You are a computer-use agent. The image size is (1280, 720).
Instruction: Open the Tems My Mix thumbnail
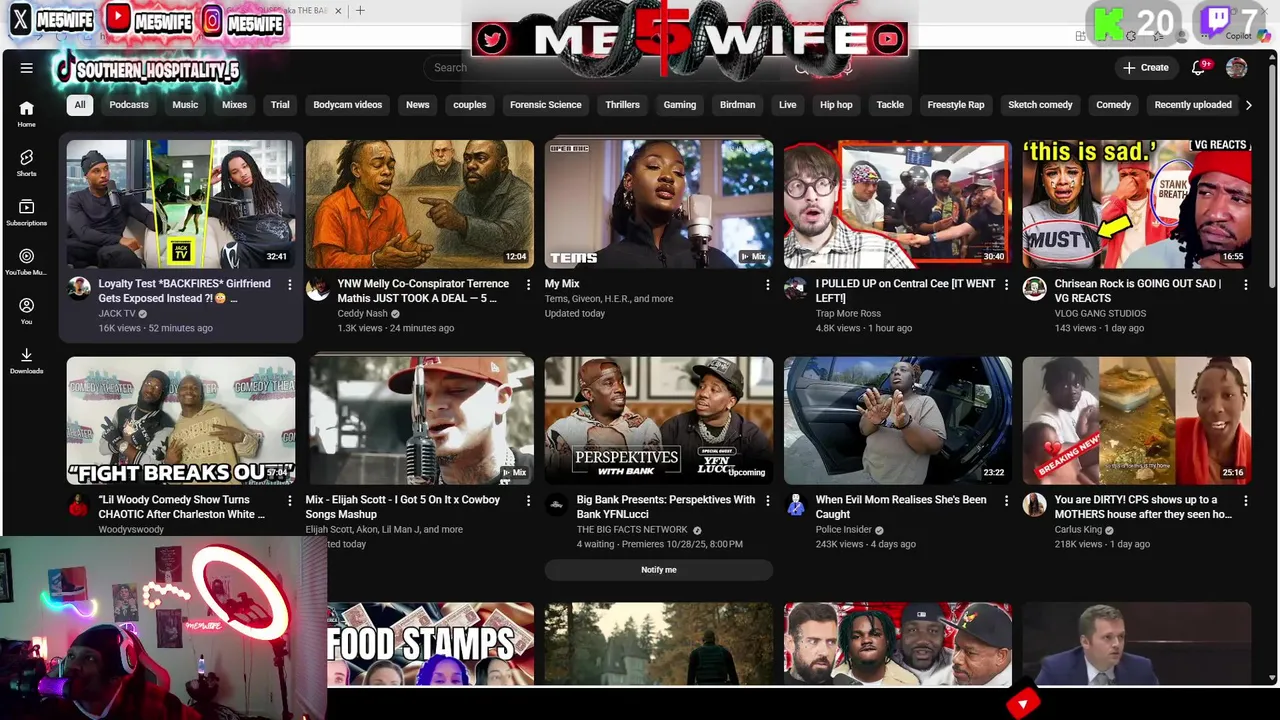[x=659, y=204]
